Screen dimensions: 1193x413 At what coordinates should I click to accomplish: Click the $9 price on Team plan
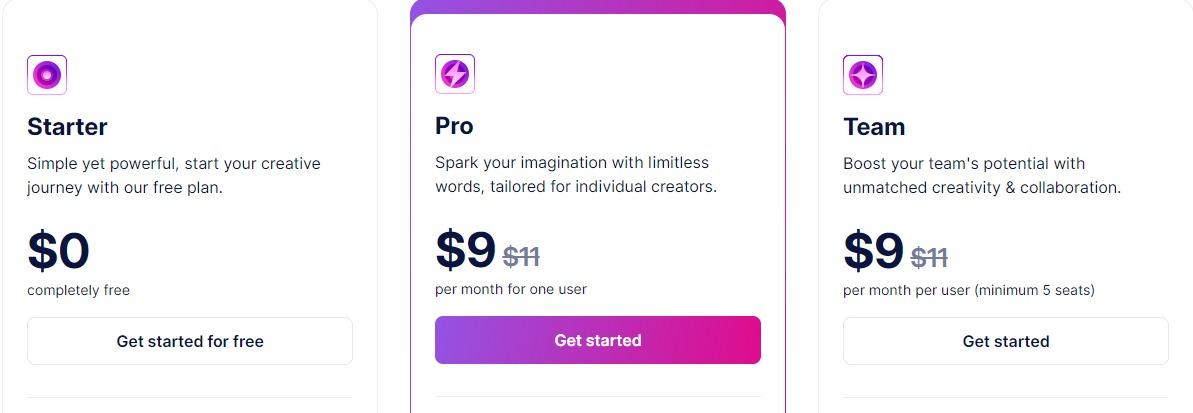pos(873,251)
